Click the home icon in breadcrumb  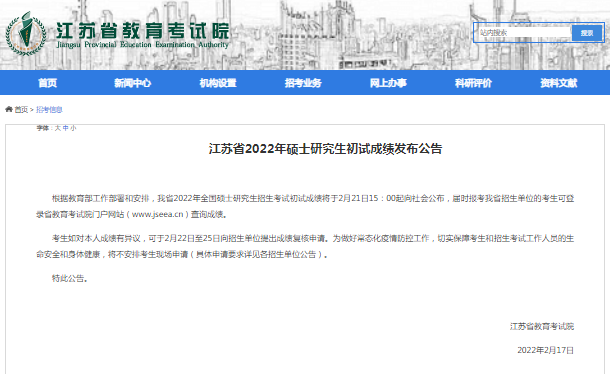[x=9, y=109]
